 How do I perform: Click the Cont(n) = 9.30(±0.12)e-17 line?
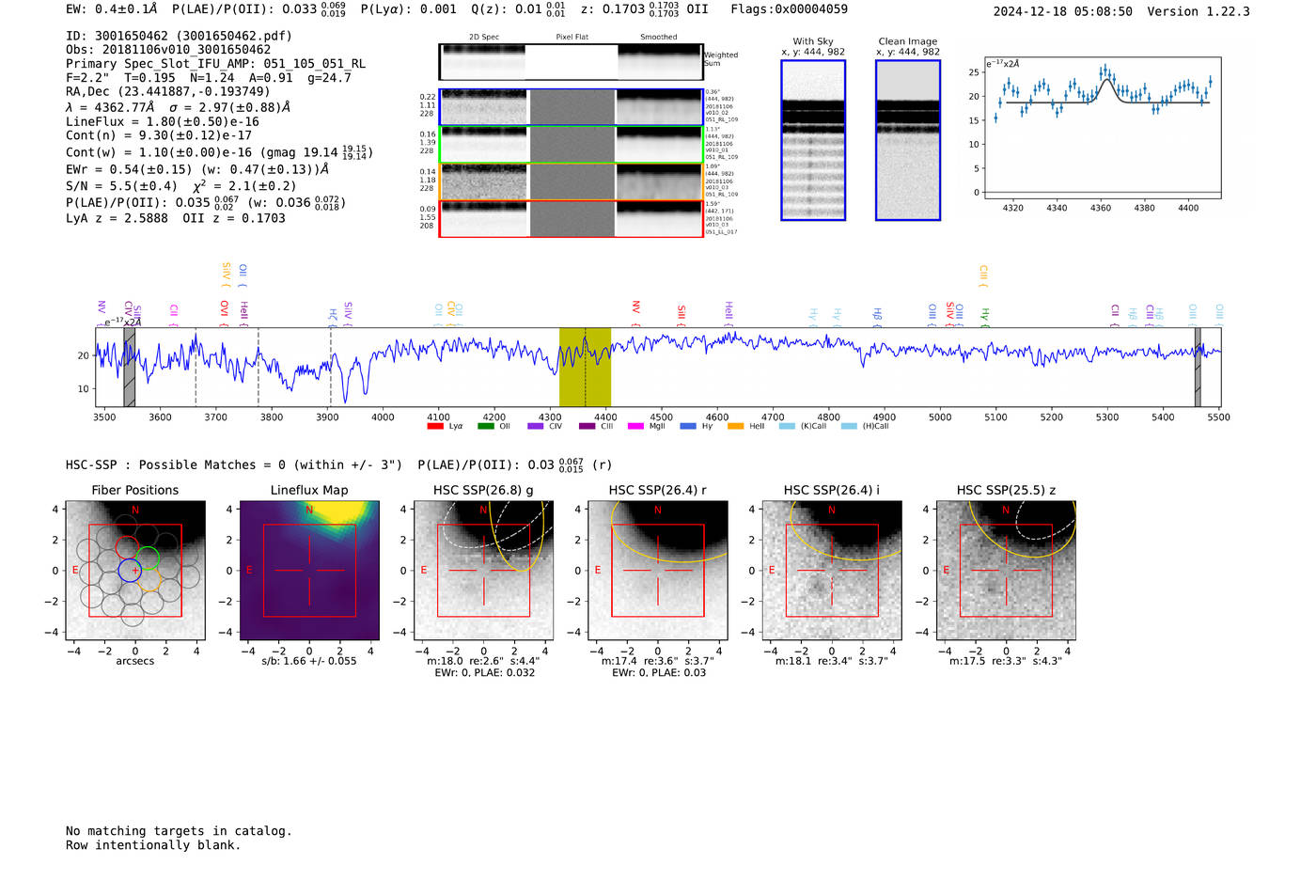coord(159,135)
